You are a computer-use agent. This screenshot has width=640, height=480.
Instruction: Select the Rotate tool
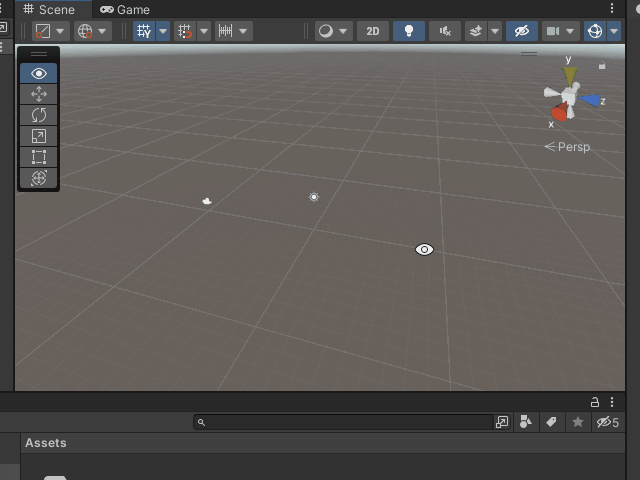click(x=39, y=115)
